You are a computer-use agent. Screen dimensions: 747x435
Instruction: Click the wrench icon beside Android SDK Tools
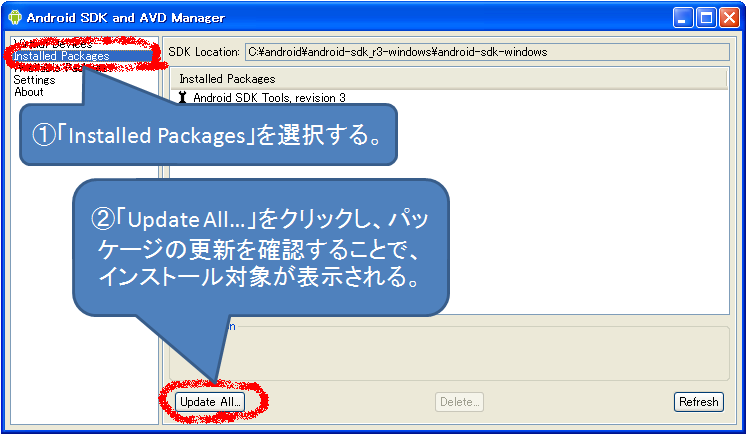pos(182,97)
